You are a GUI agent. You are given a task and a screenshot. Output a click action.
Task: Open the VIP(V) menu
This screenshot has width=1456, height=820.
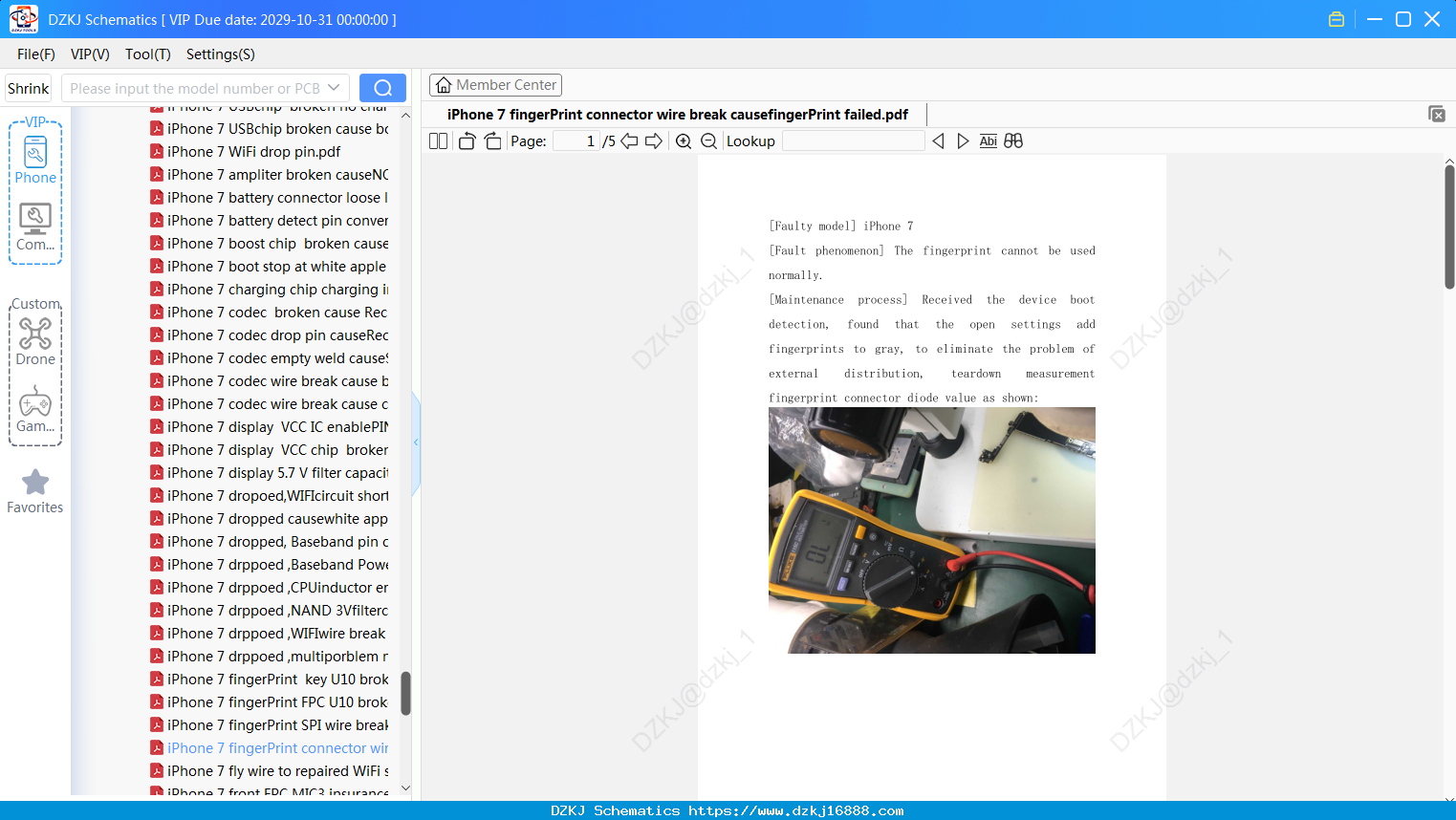(90, 54)
